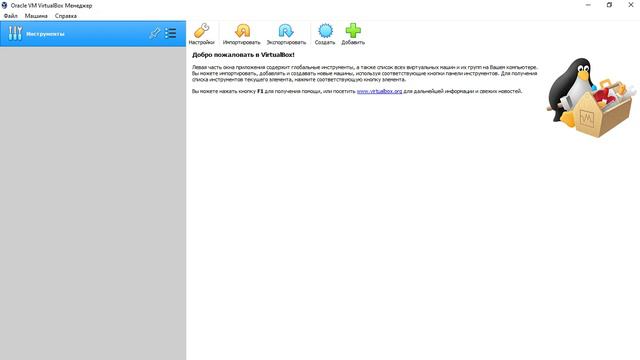
Task: Follow the www.virtualbox.org link
Action: tap(379, 91)
